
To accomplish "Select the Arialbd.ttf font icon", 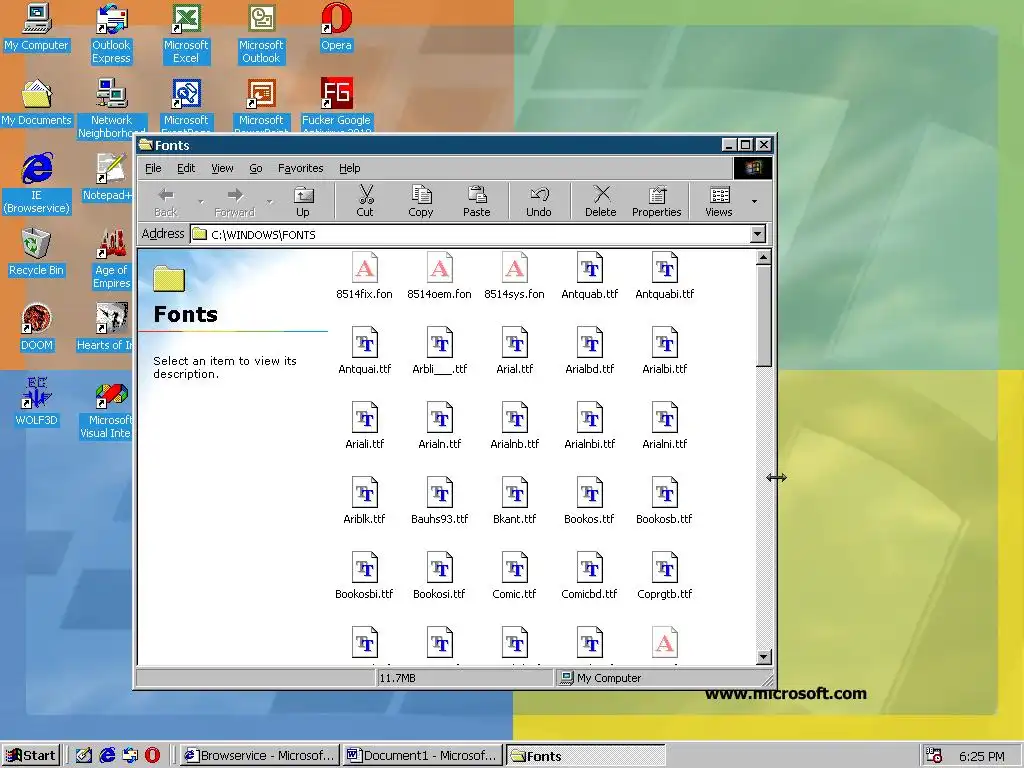I will pyautogui.click(x=590, y=344).
